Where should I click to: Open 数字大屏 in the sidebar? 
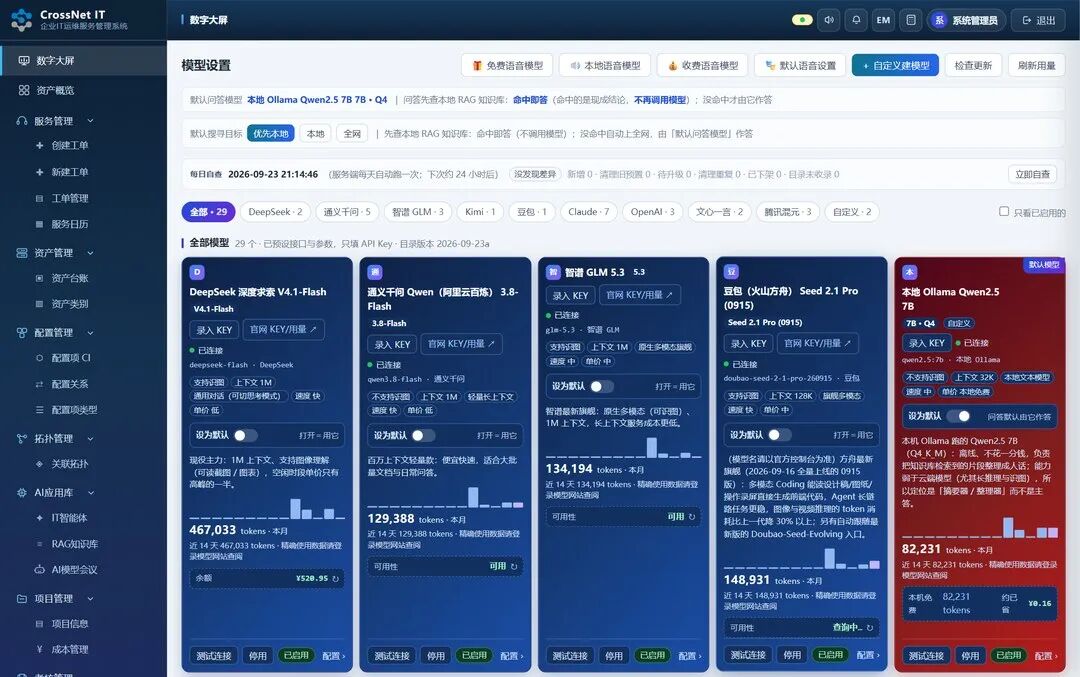(x=83, y=61)
